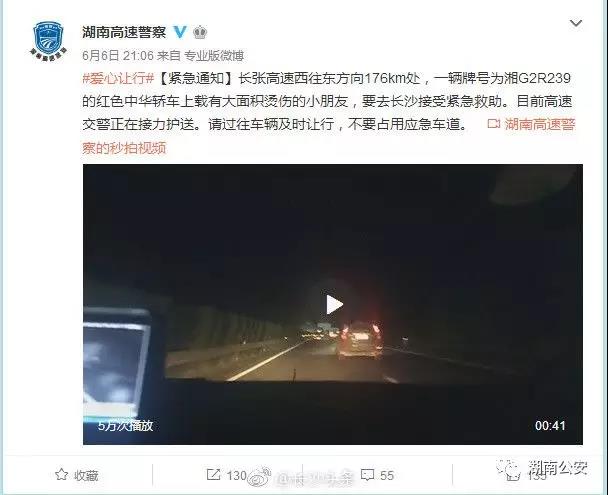
Task: Click the 5万次播放 view count
Action: pos(125,426)
